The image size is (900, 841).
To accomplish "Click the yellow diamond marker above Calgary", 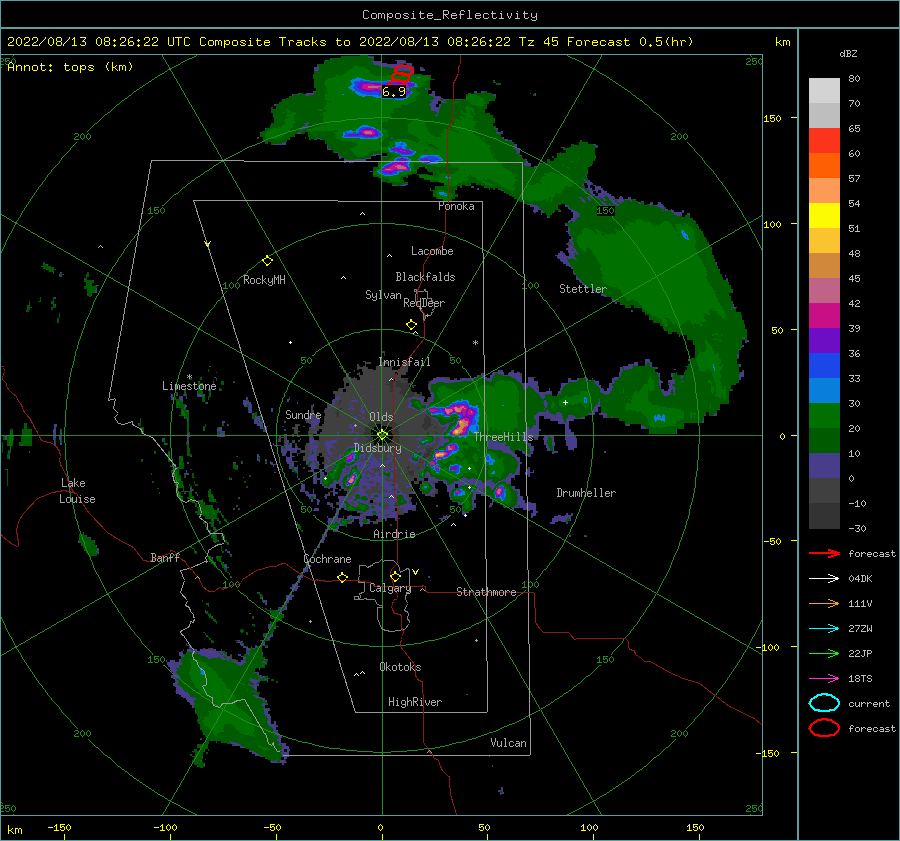I will pyautogui.click(x=395, y=576).
